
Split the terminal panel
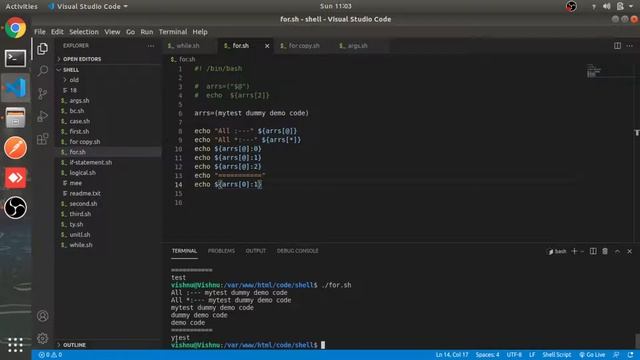click(x=593, y=251)
